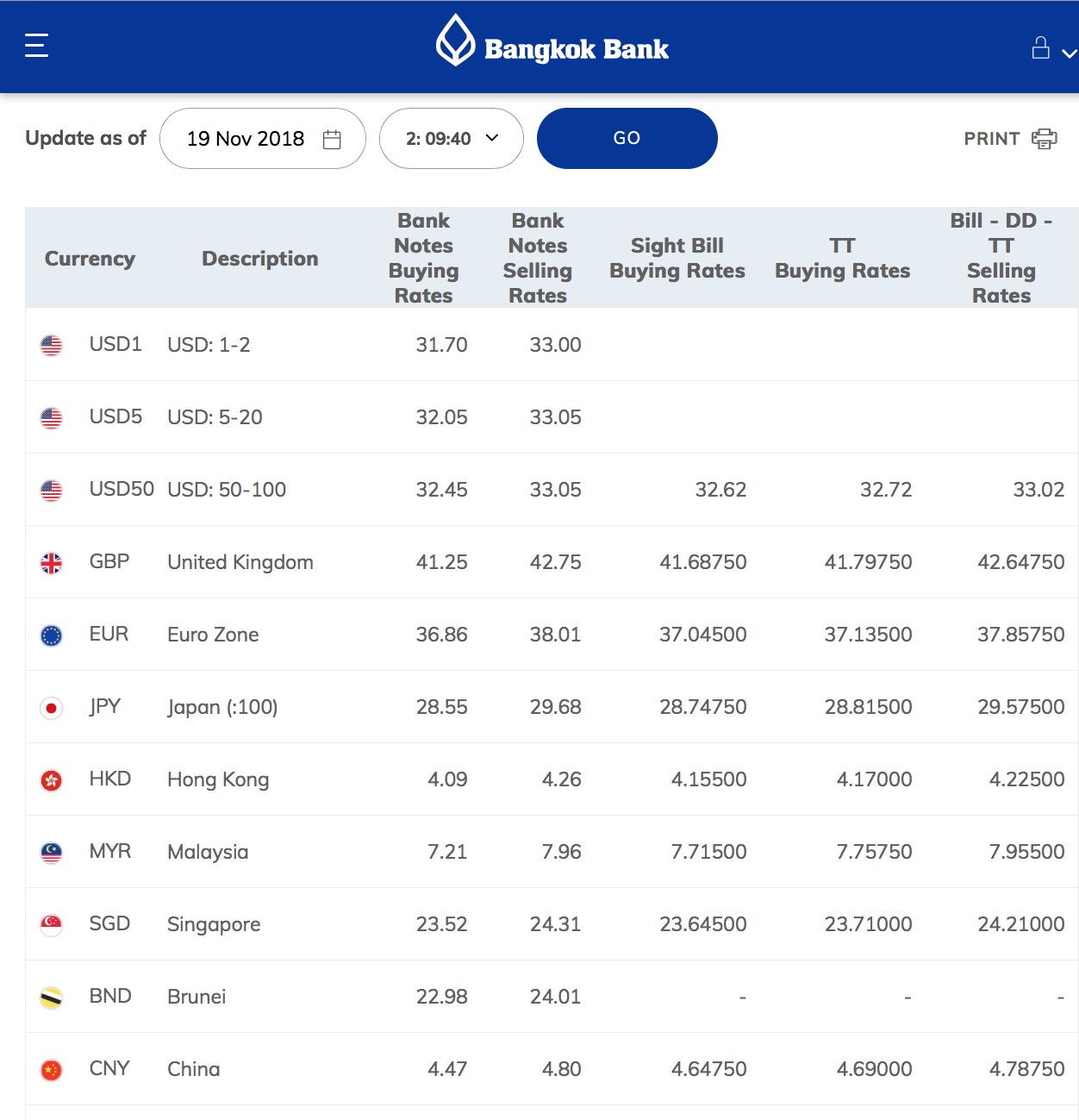
Task: Expand the login dropdown chevron
Action: coord(1069,53)
